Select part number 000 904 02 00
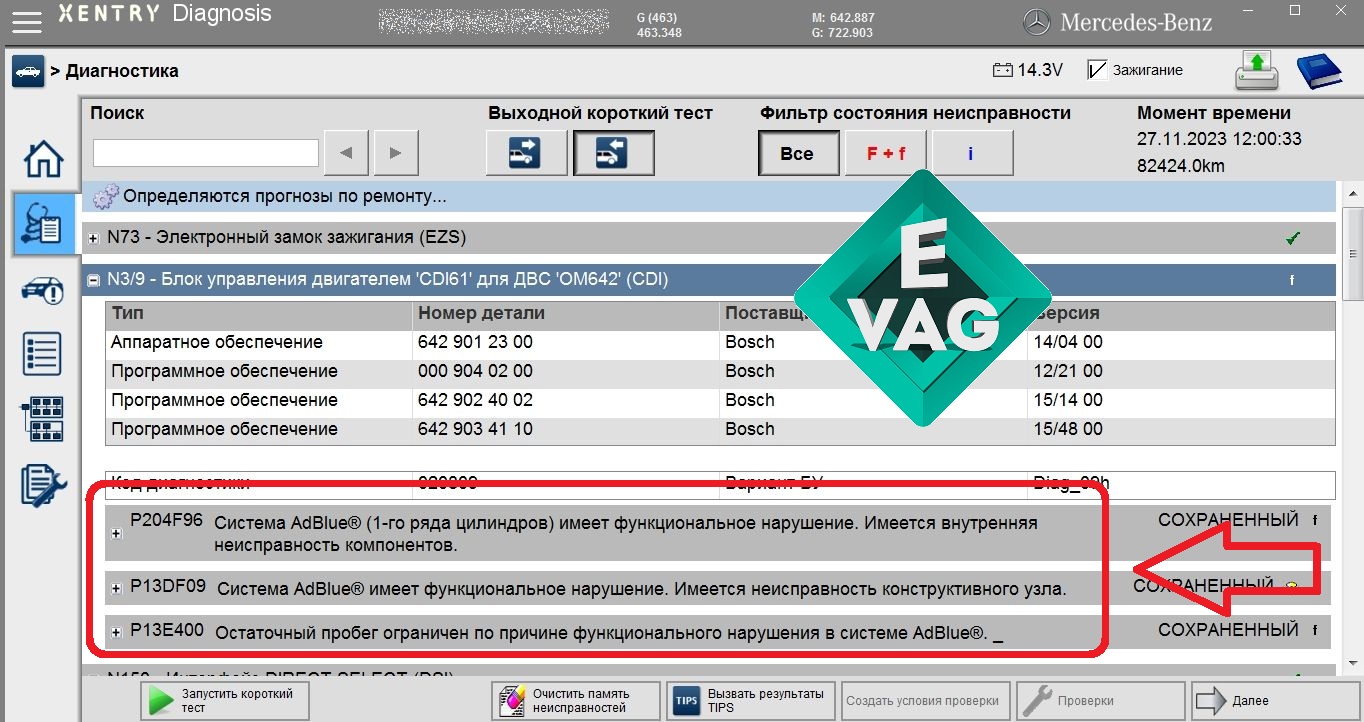The width and height of the screenshot is (1364, 722). point(475,371)
